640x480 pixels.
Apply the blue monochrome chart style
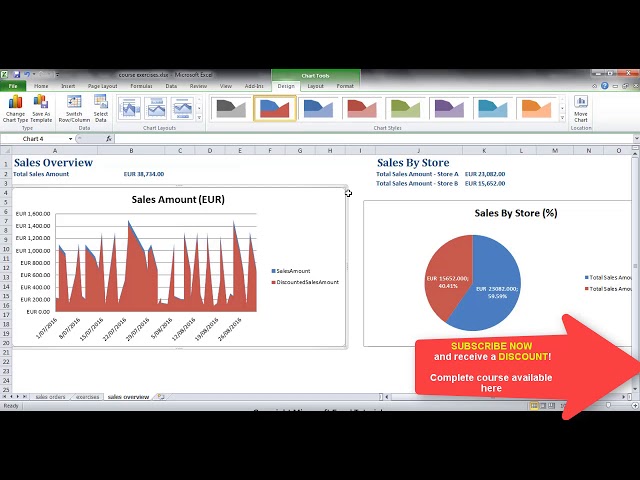pyautogui.click(x=318, y=109)
